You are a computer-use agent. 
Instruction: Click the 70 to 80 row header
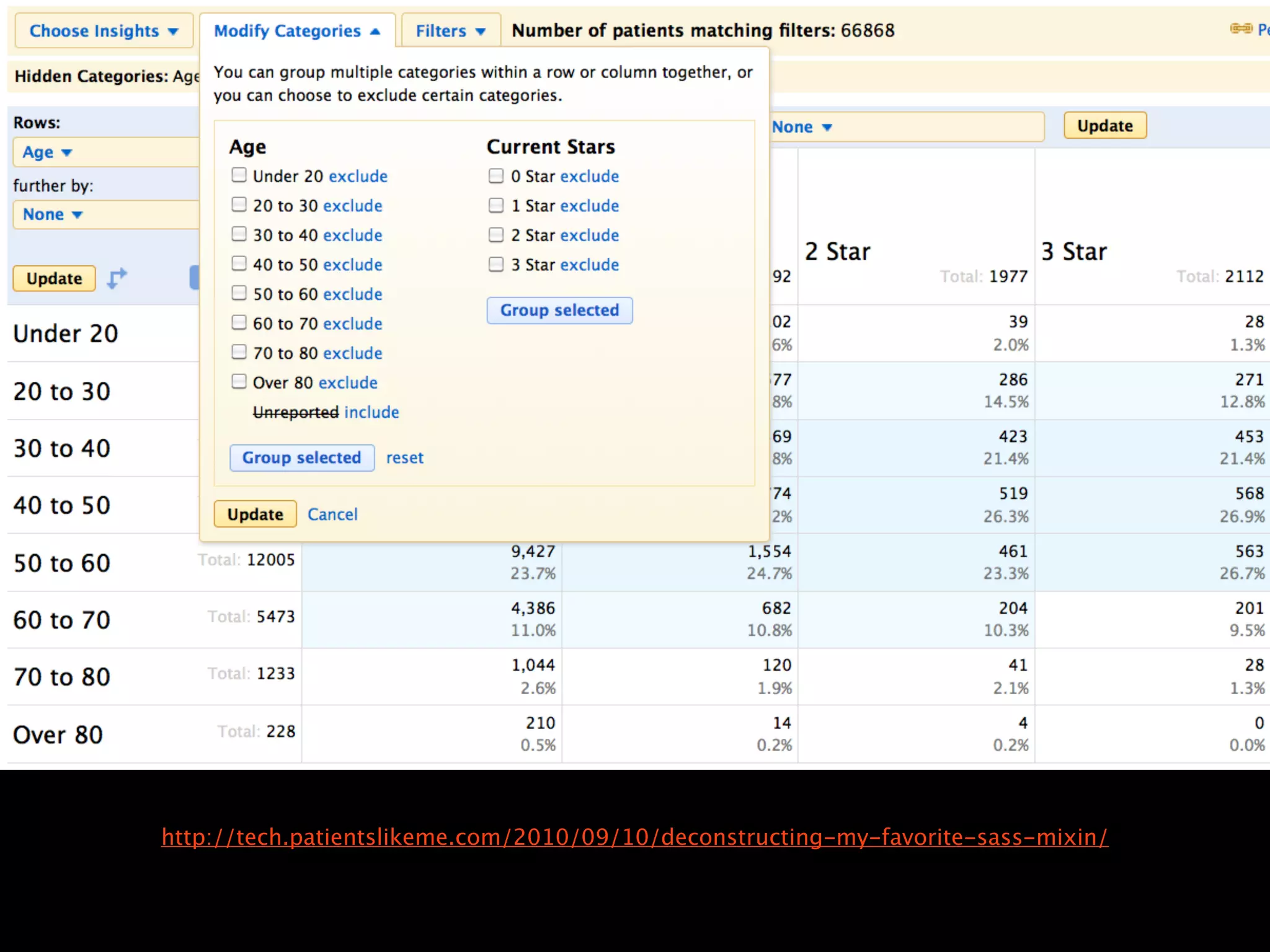point(62,677)
